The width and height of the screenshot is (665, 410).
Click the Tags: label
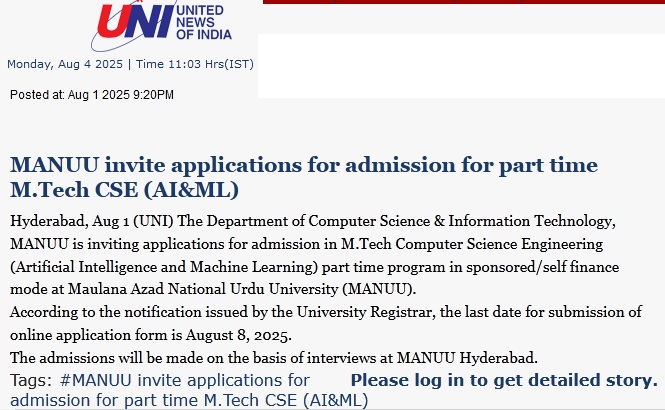click(31, 380)
